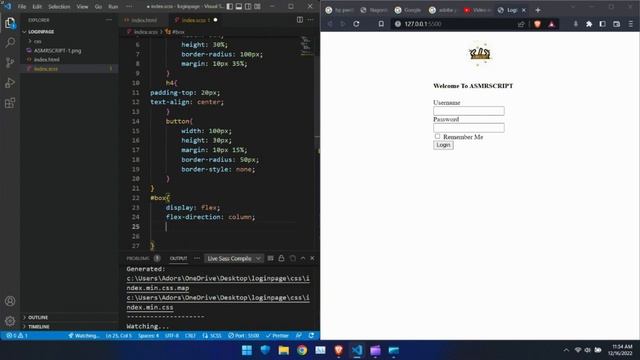Maximize the bottom panel size

pyautogui.click(x=303, y=258)
